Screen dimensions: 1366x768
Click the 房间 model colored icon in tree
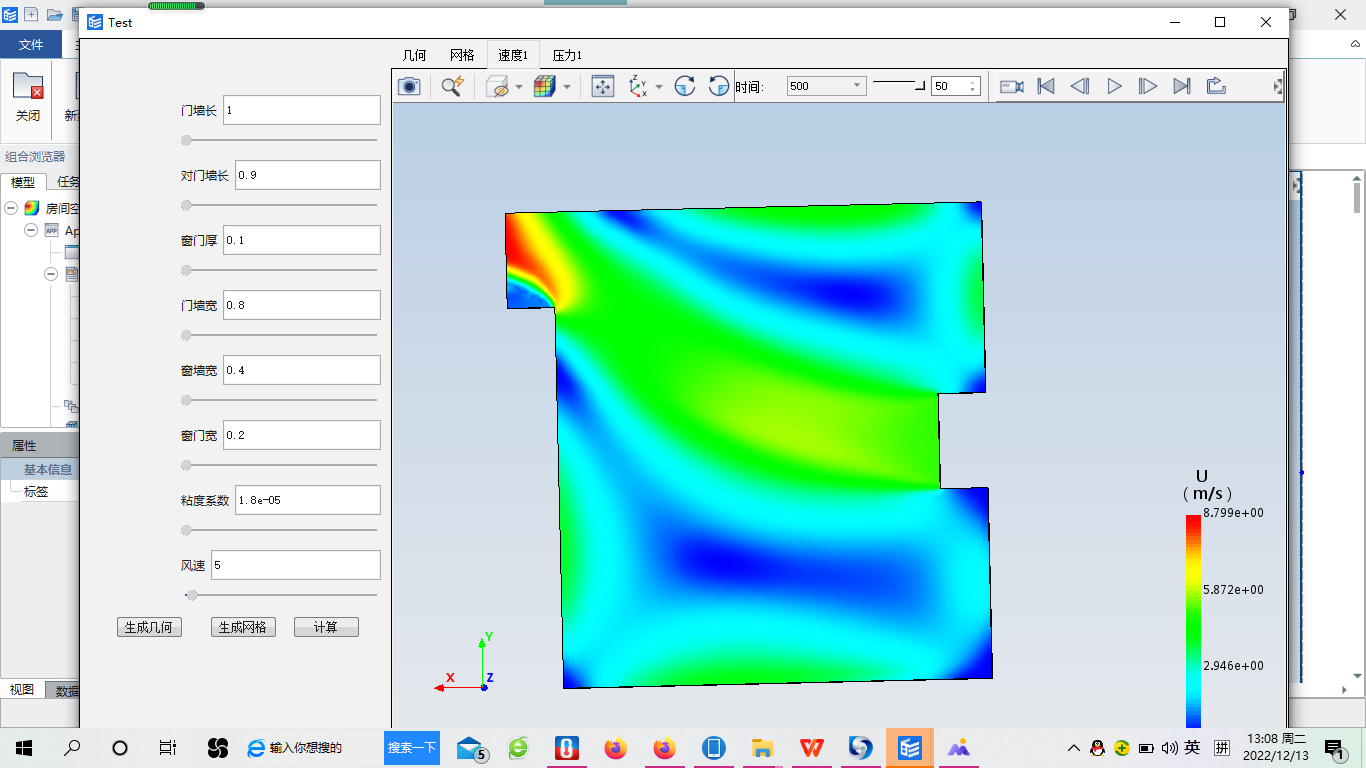pos(32,208)
